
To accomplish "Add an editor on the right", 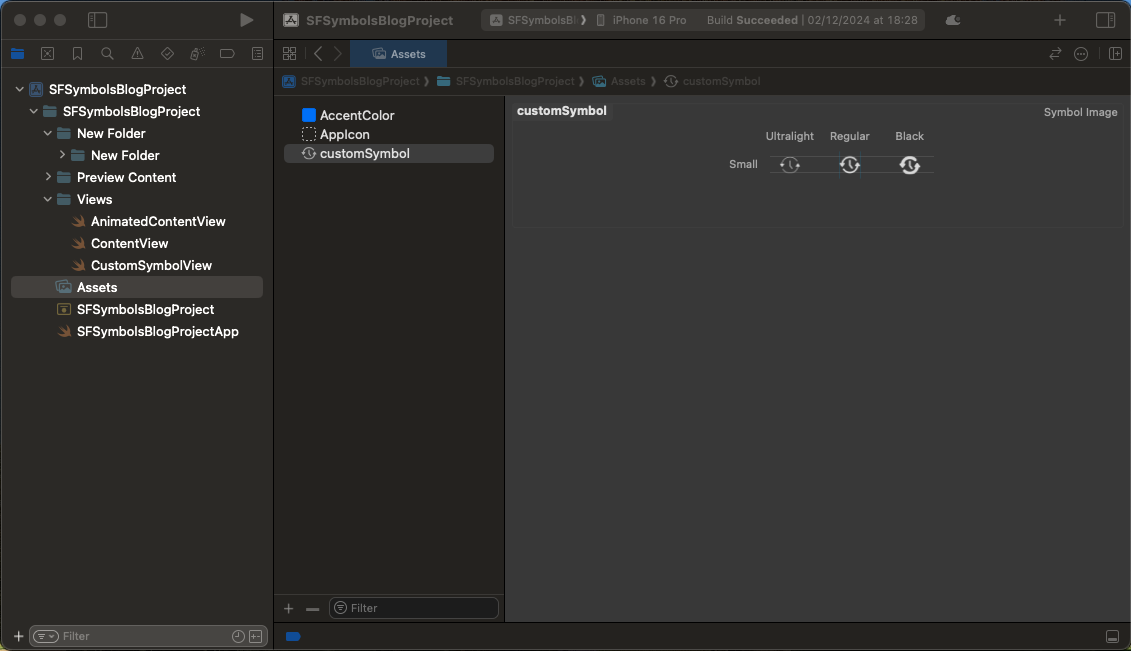I will 1115,54.
